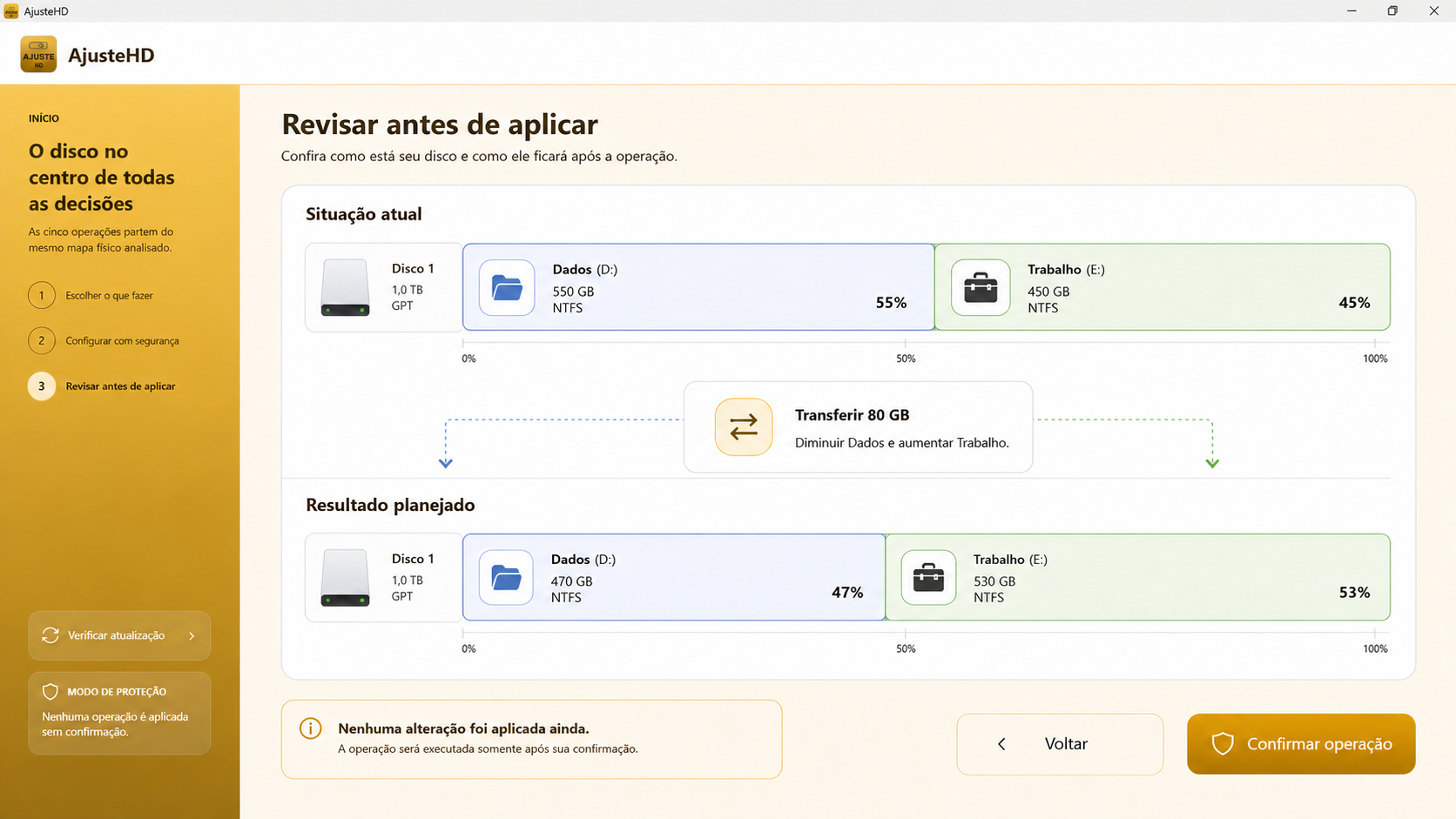Screen dimensions: 1456x819
Task: Click '1,0 TB' under Disco 1 in Situação atual
Action: [407, 290]
